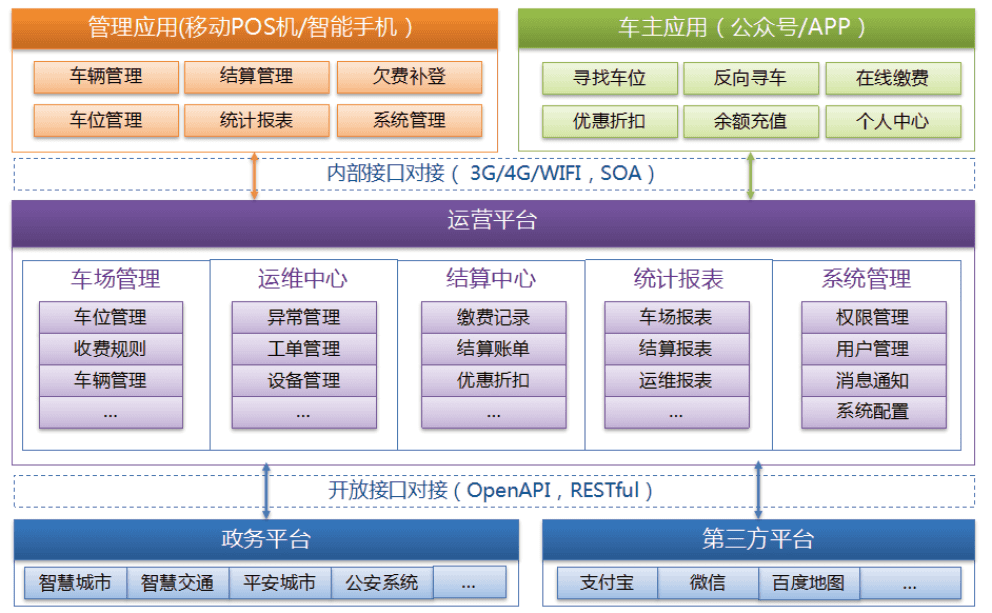
Task: Click the 智慧交通 box
Action: [178, 583]
